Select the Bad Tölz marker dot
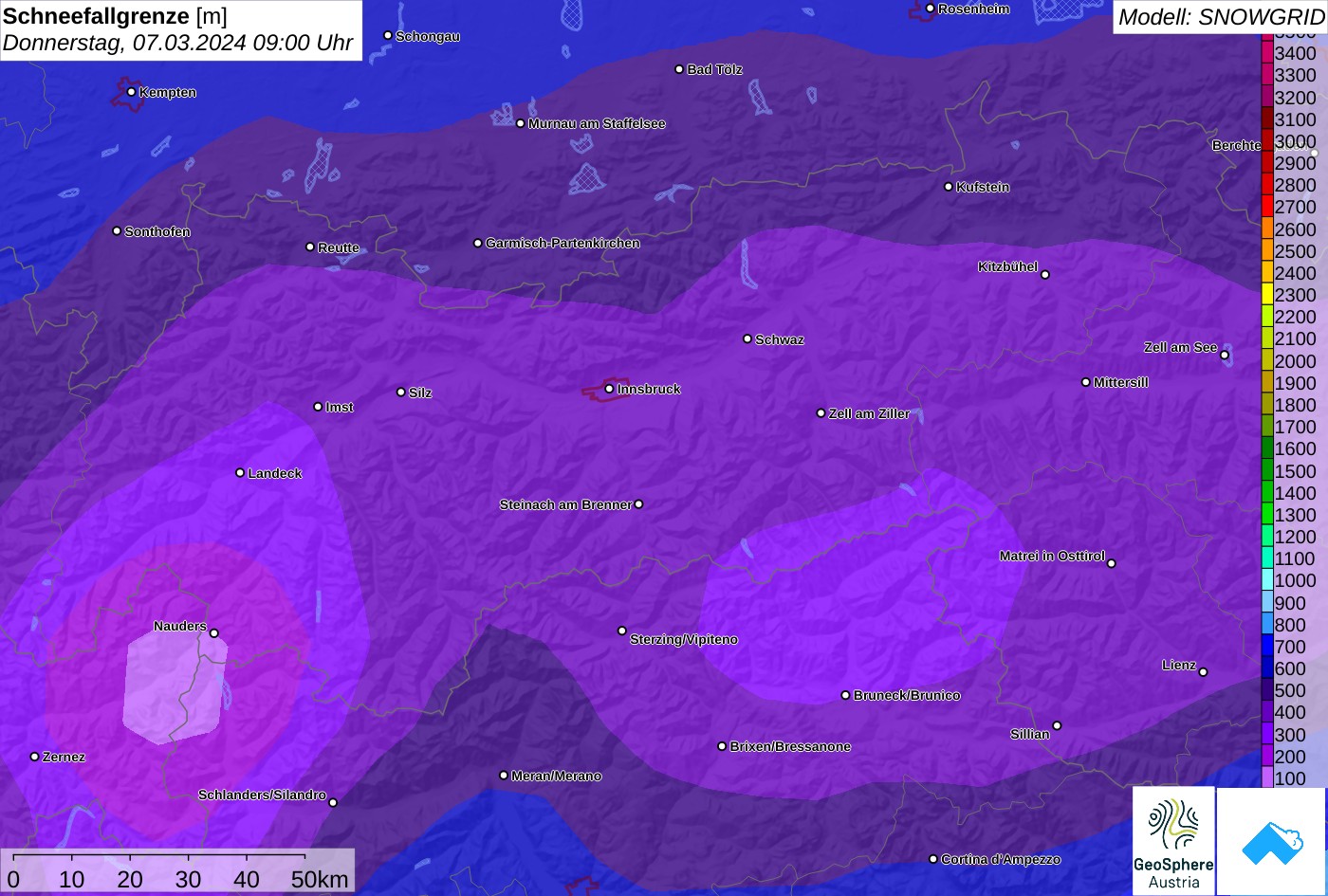 point(679,69)
